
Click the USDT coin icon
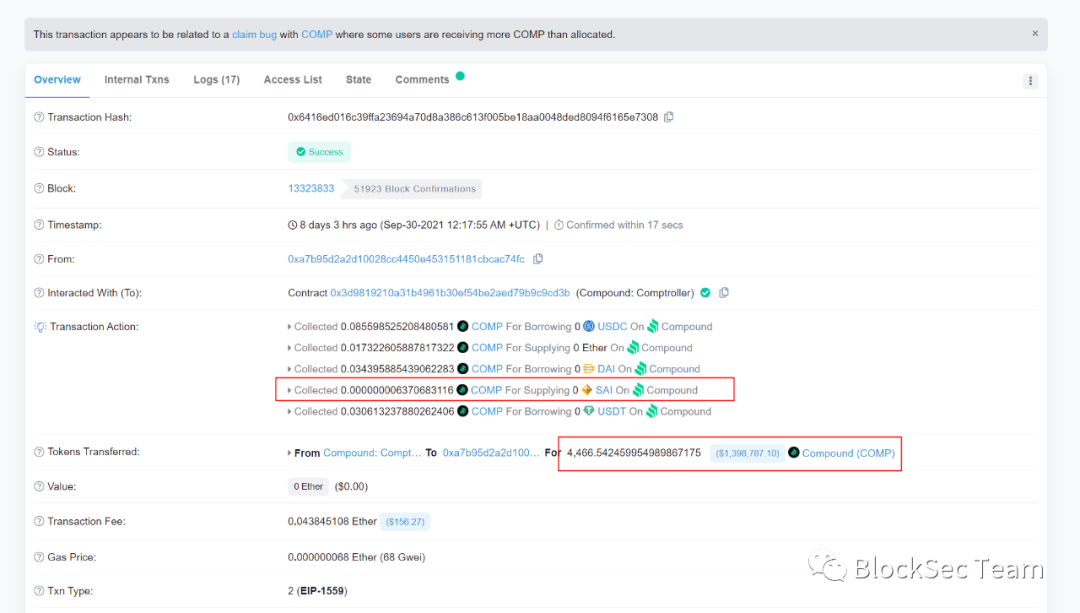(589, 411)
